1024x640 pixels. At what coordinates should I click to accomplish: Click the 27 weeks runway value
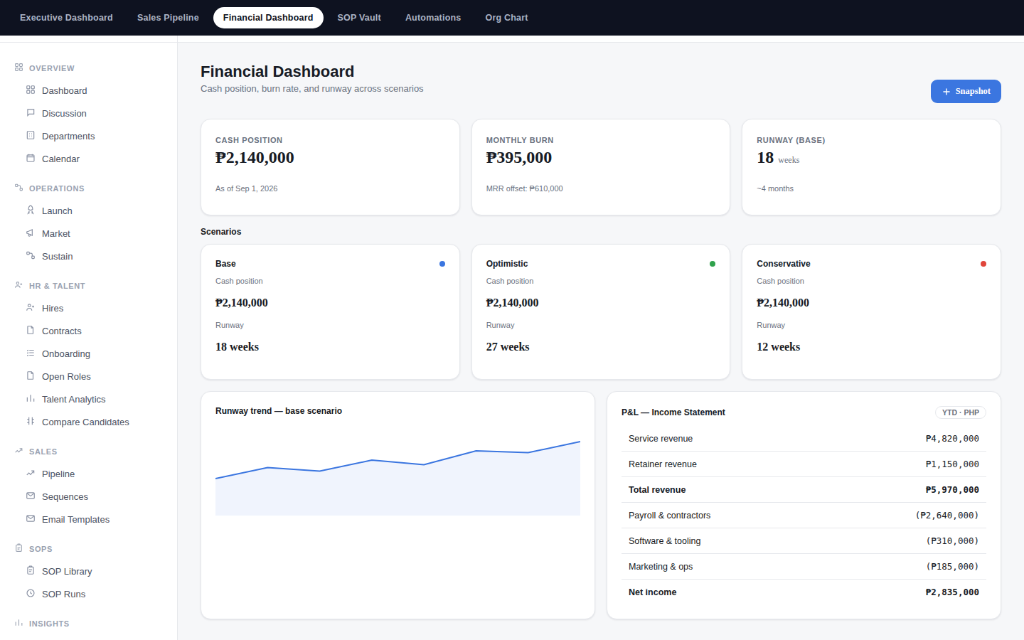pos(507,347)
